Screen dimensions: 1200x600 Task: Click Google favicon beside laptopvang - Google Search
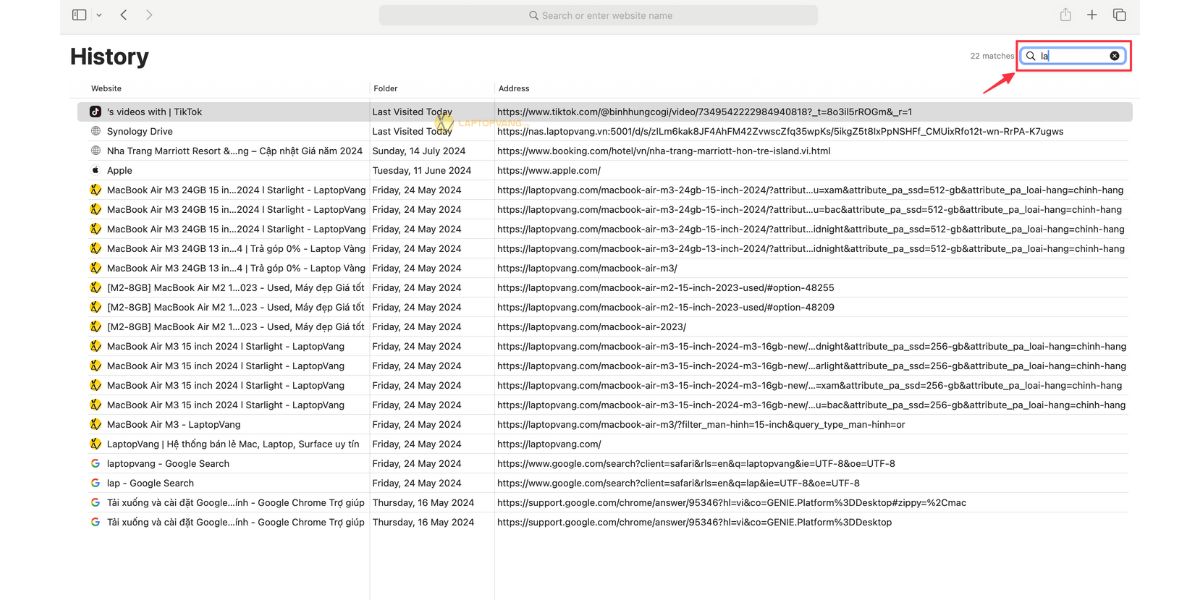tap(95, 463)
